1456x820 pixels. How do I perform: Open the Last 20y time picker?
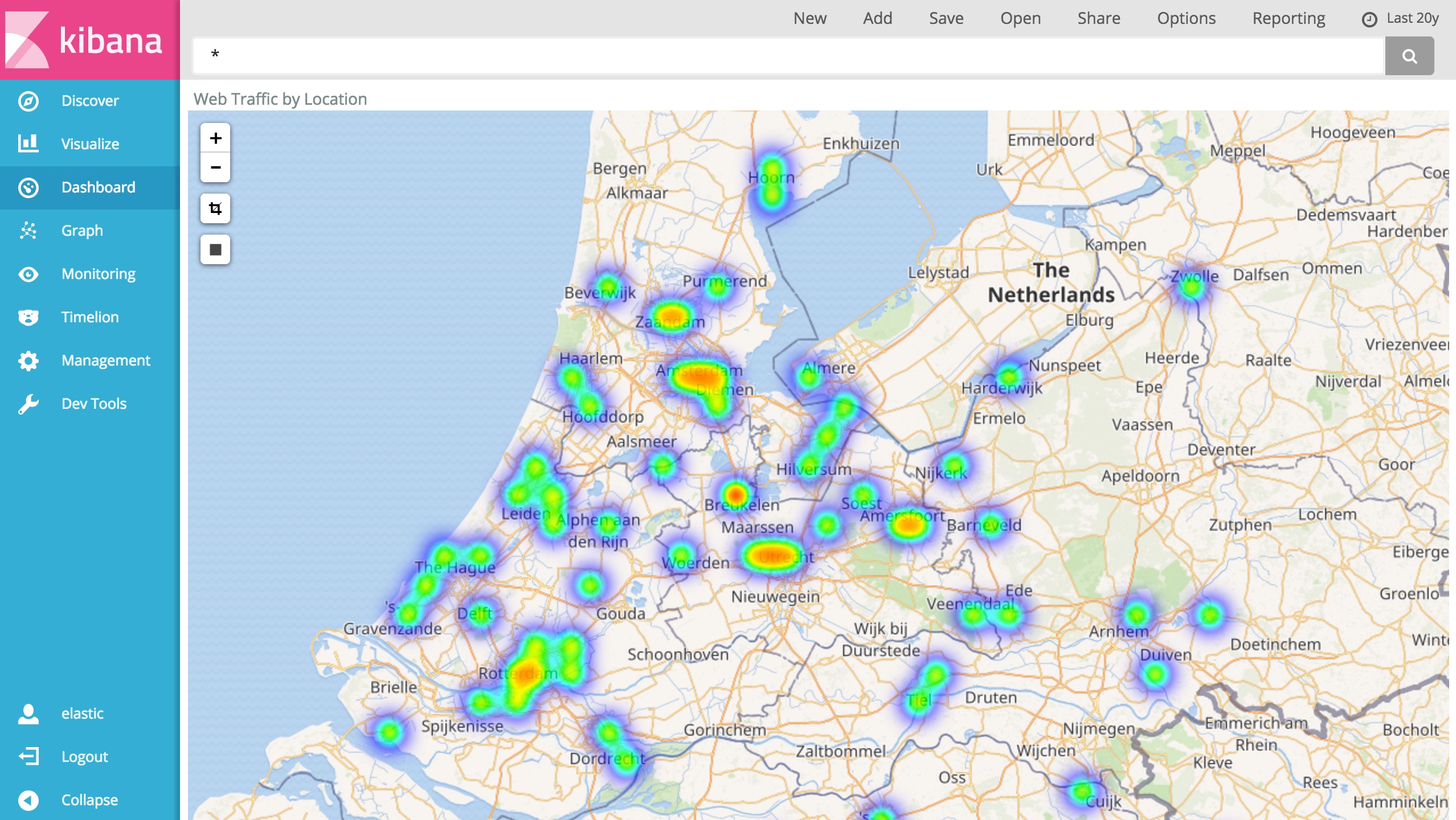pyautogui.click(x=1401, y=19)
